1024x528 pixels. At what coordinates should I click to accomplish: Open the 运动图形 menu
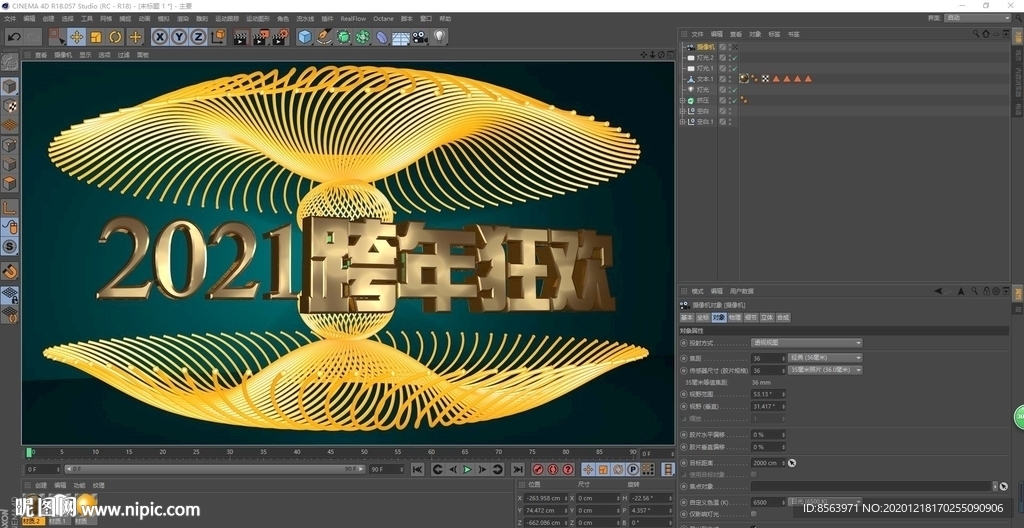click(x=257, y=18)
